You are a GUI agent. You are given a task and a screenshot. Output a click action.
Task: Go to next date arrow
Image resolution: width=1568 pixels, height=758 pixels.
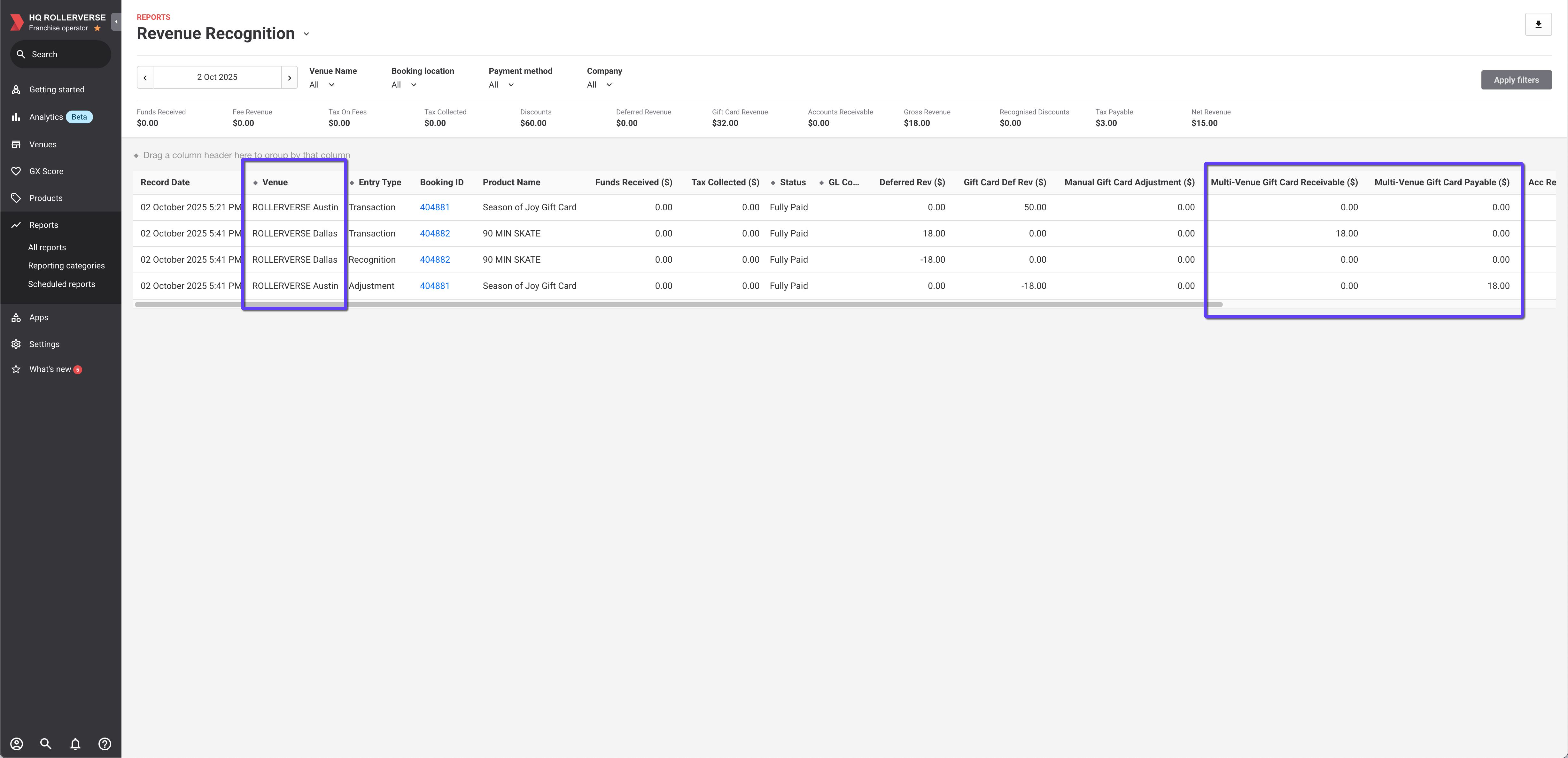point(289,77)
